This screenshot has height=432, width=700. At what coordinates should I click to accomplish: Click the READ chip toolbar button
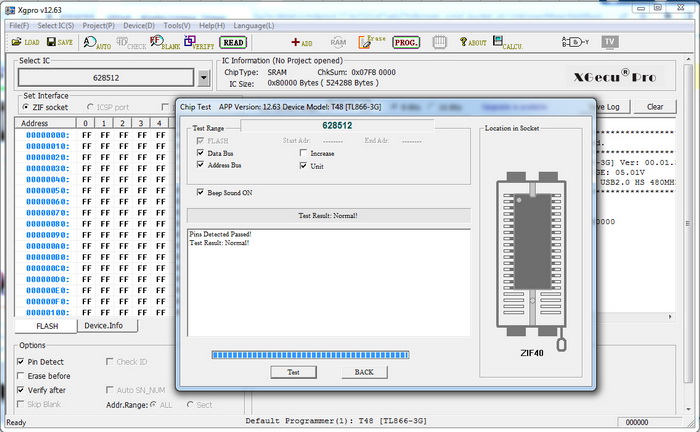[x=233, y=42]
